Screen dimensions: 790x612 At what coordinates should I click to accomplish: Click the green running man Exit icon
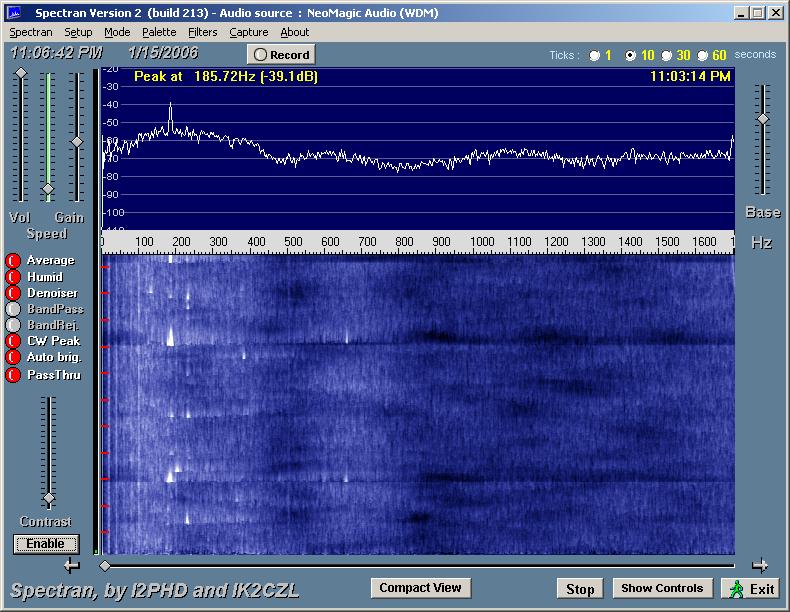[x=737, y=589]
